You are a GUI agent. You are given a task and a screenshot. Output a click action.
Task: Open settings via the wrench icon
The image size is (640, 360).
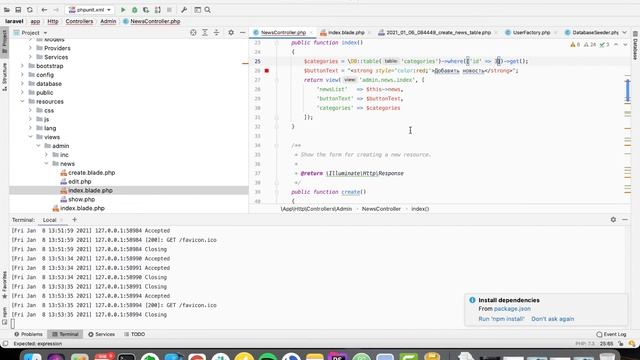coord(184,10)
